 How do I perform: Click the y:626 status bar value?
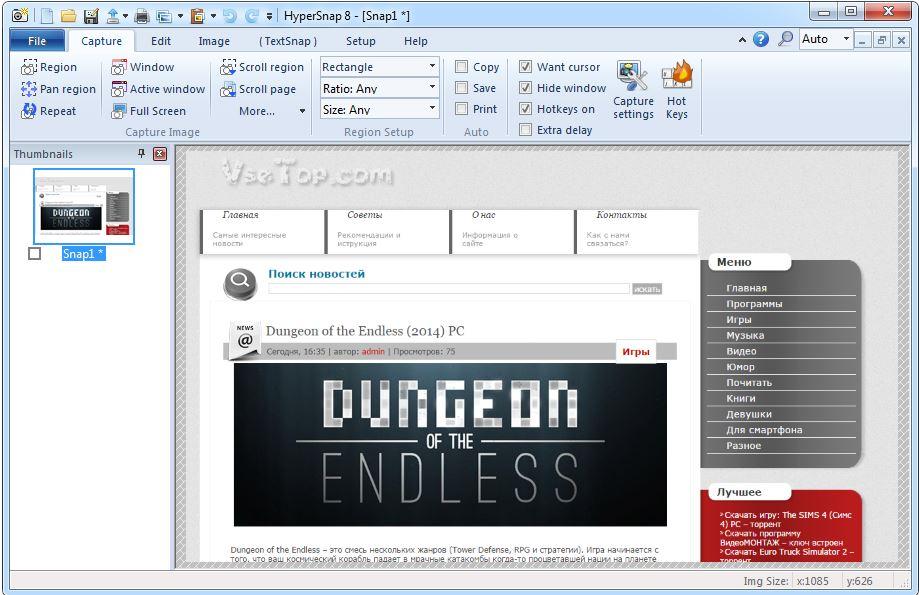pyautogui.click(x=859, y=581)
